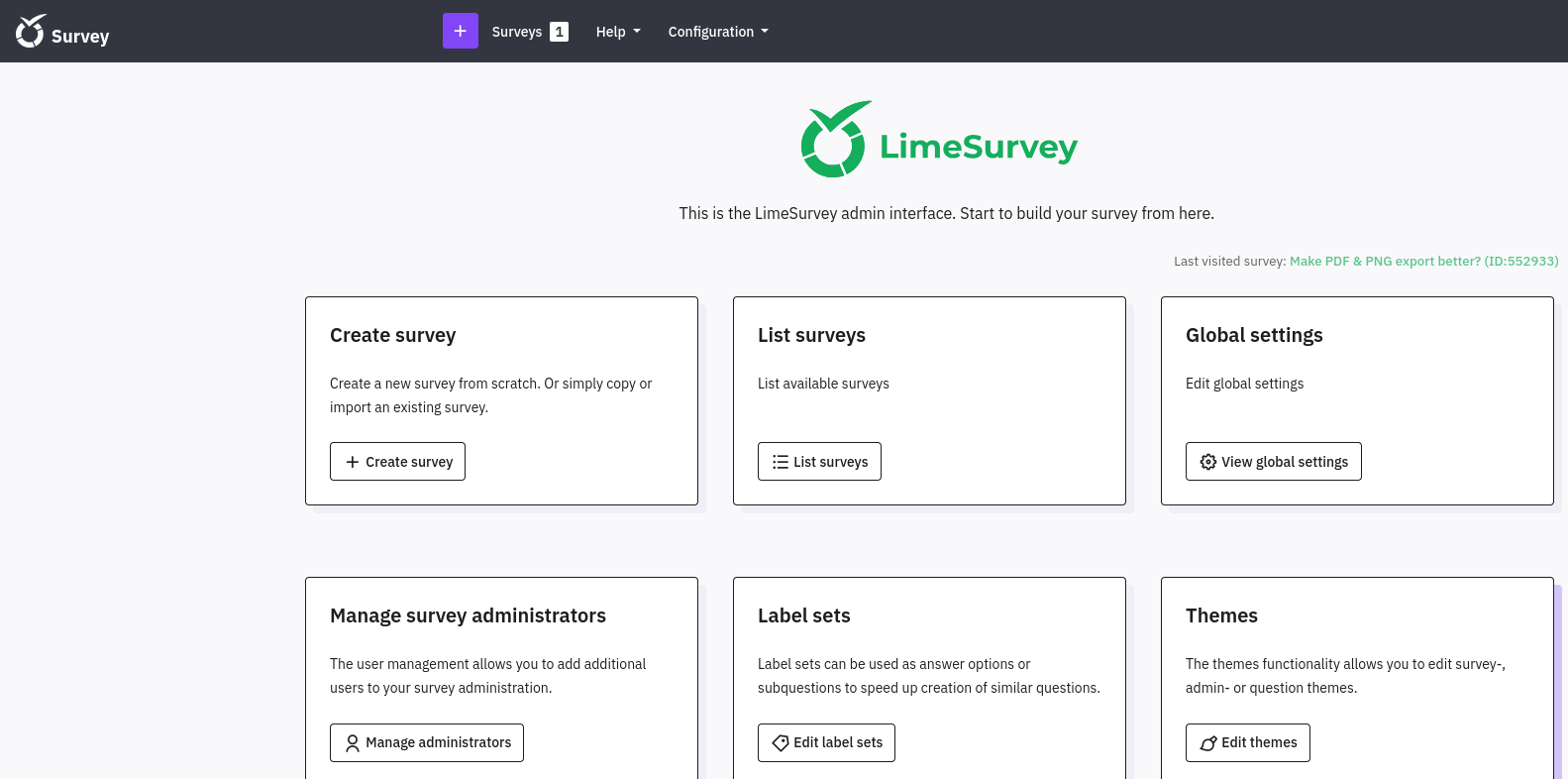Viewport: 1568px width, 779px height.
Task: Select the Themes card heading
Action: [x=1221, y=615]
